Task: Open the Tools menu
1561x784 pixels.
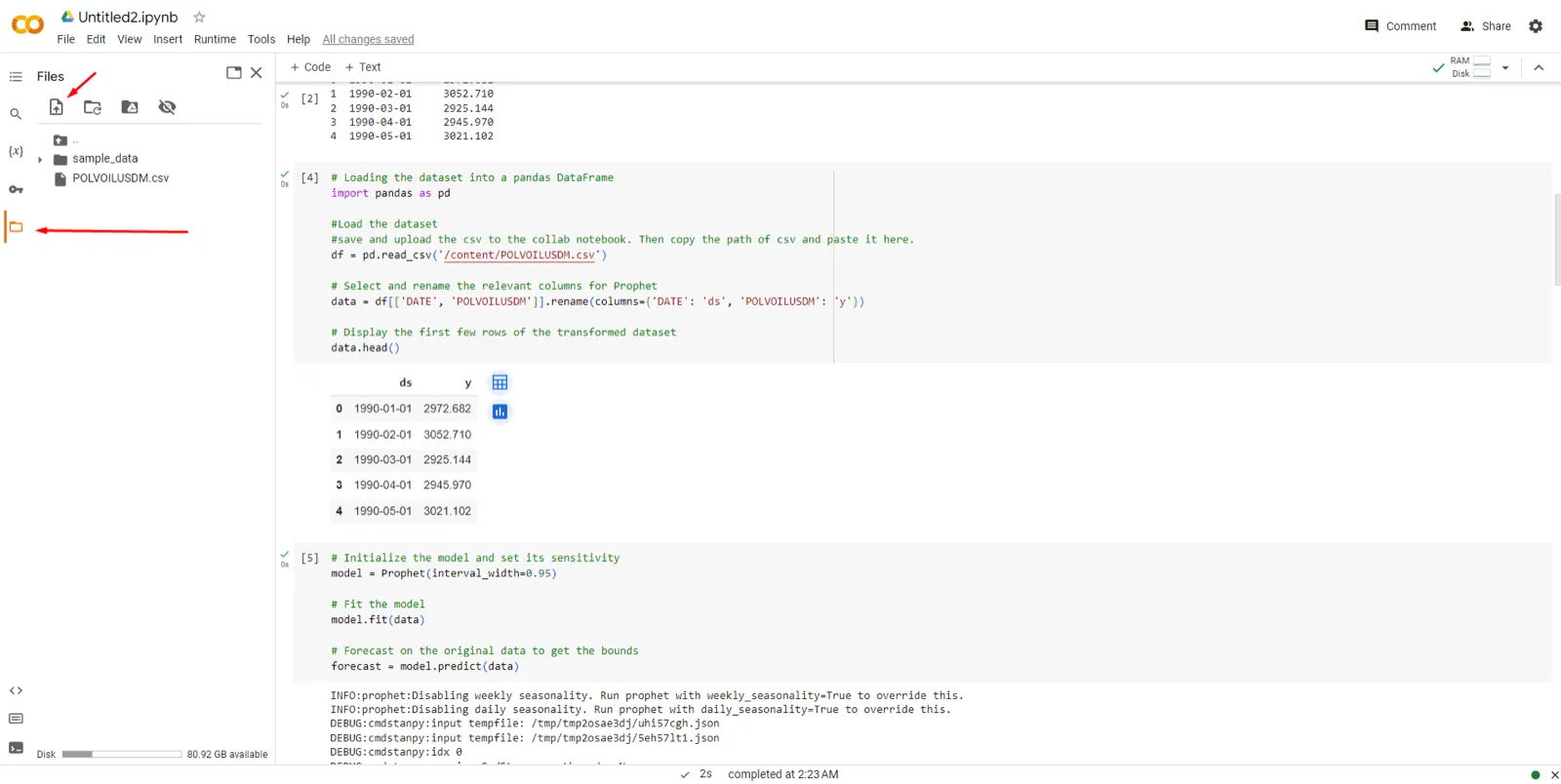Action: tap(261, 39)
